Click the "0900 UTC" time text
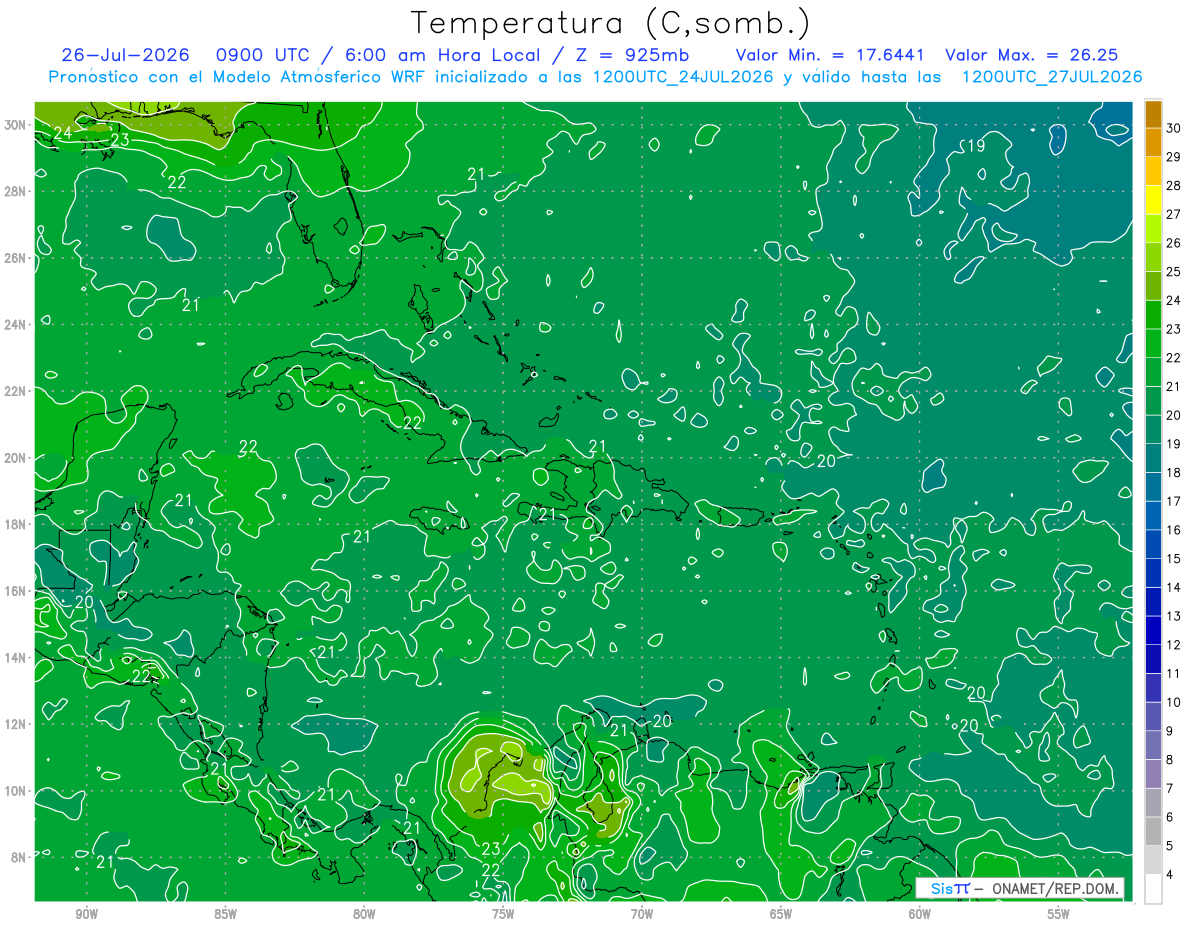This screenshot has width=1200, height=927. point(263,56)
